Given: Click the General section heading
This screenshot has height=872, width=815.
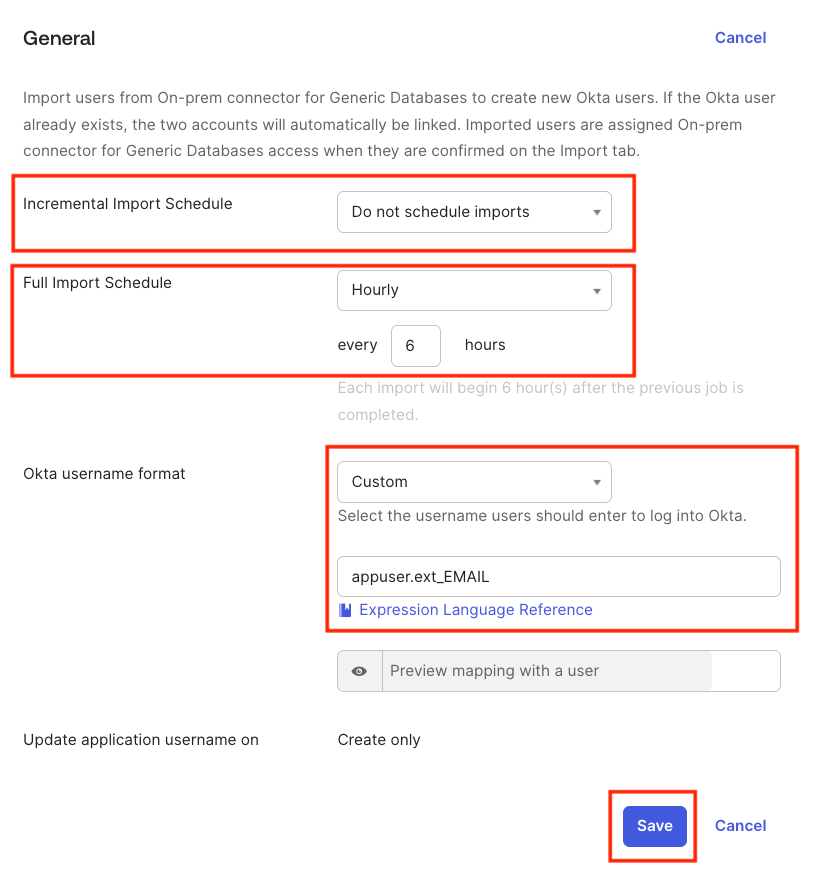Looking at the screenshot, I should click(59, 38).
